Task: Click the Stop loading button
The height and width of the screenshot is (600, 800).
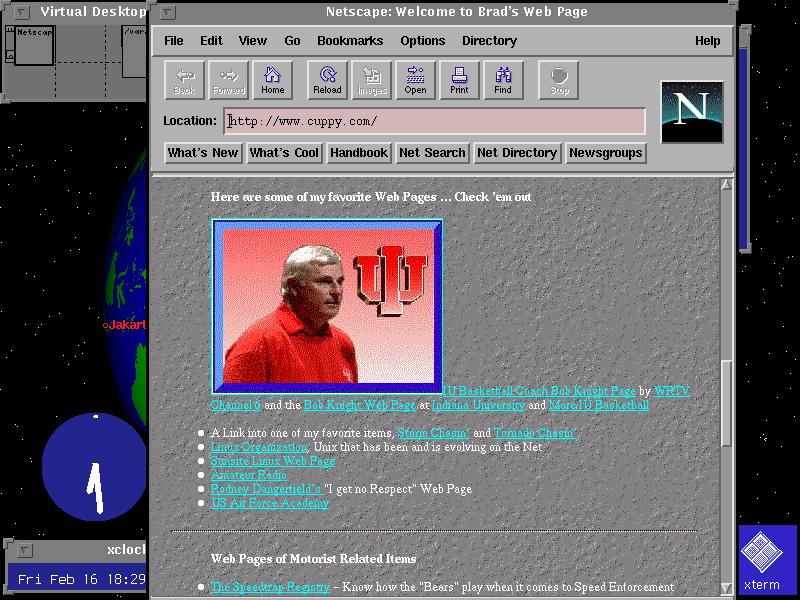Action: point(559,80)
